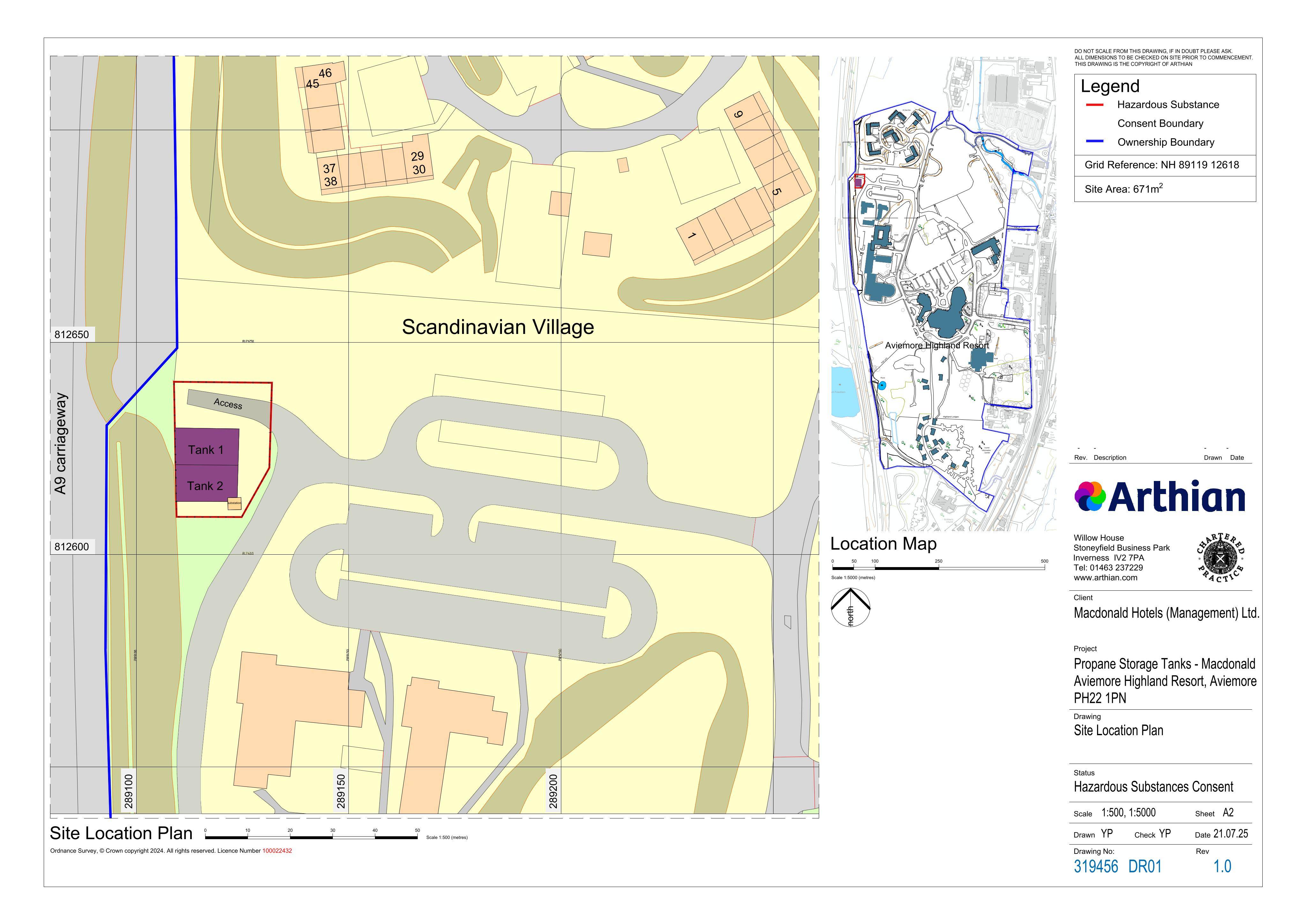Click the sheet size A2 value
Viewport: 1307px width, 924px height.
1228,813
